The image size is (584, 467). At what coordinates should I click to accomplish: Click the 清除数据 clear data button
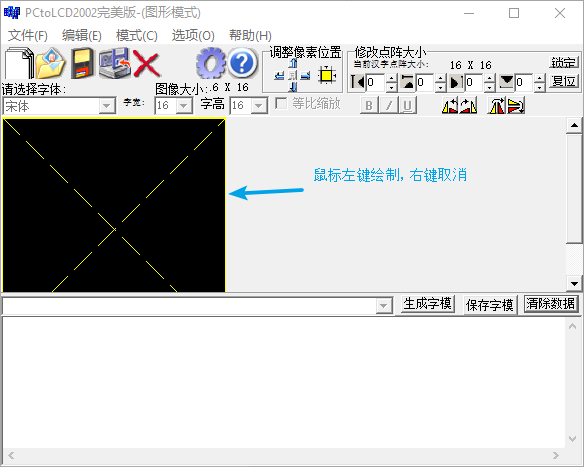[x=550, y=304]
